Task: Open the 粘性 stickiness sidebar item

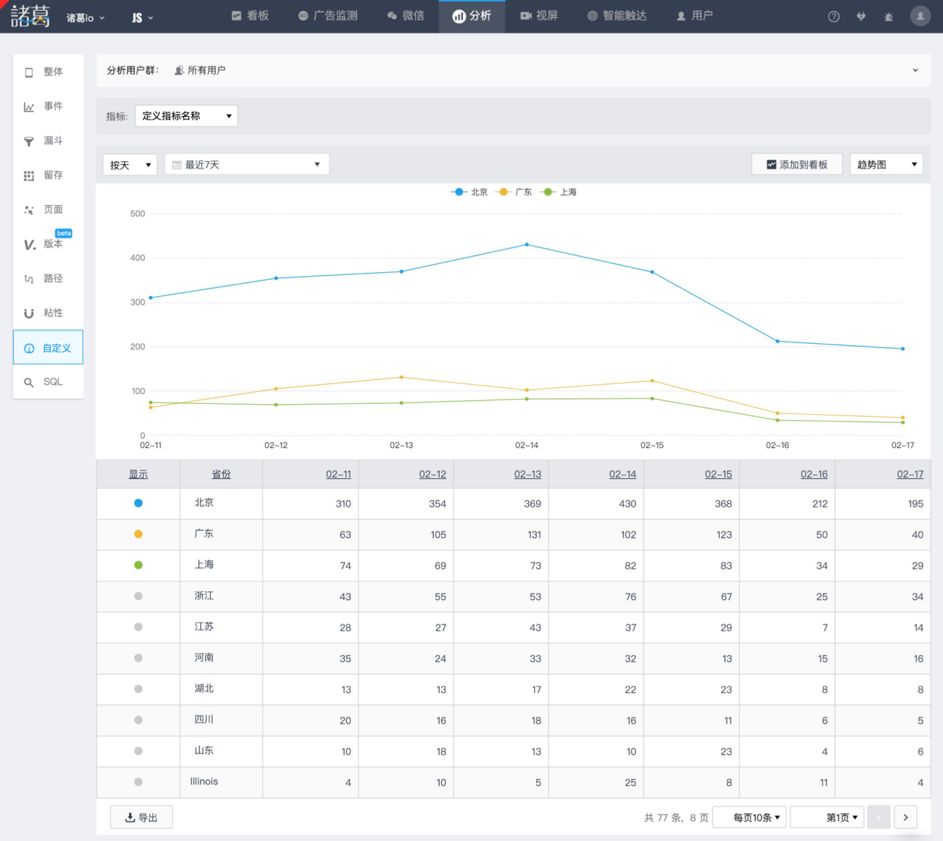Action: coord(48,313)
